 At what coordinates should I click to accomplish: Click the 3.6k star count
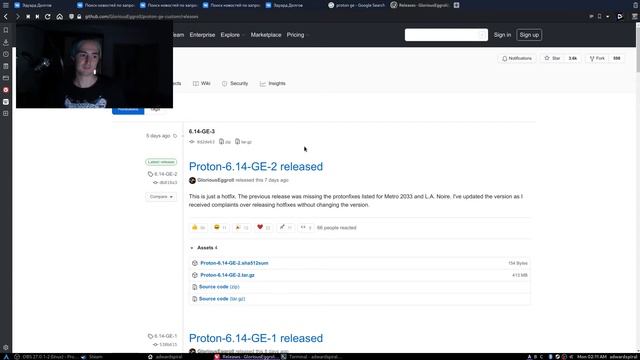pyautogui.click(x=573, y=58)
